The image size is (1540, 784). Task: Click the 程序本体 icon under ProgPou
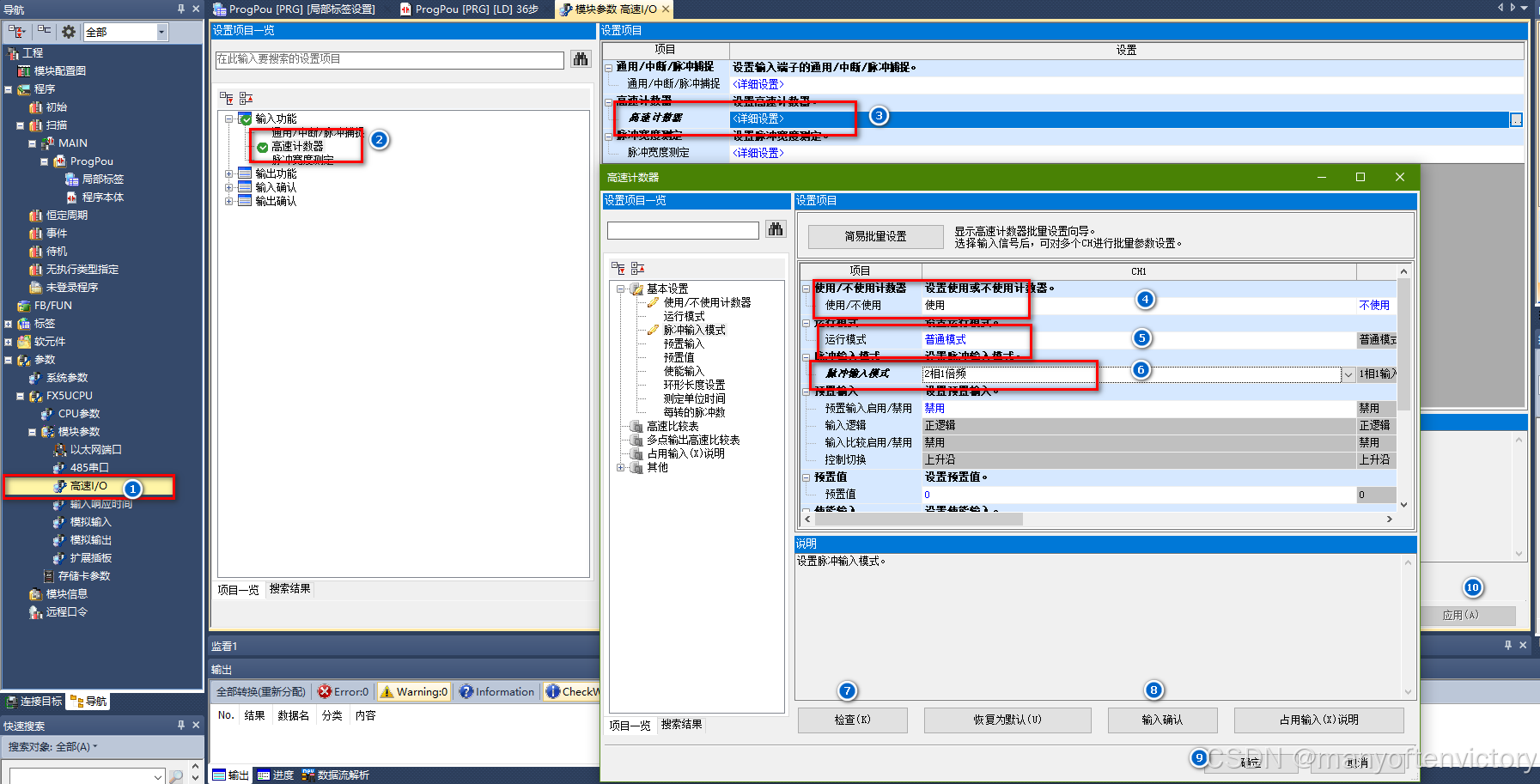tap(72, 198)
